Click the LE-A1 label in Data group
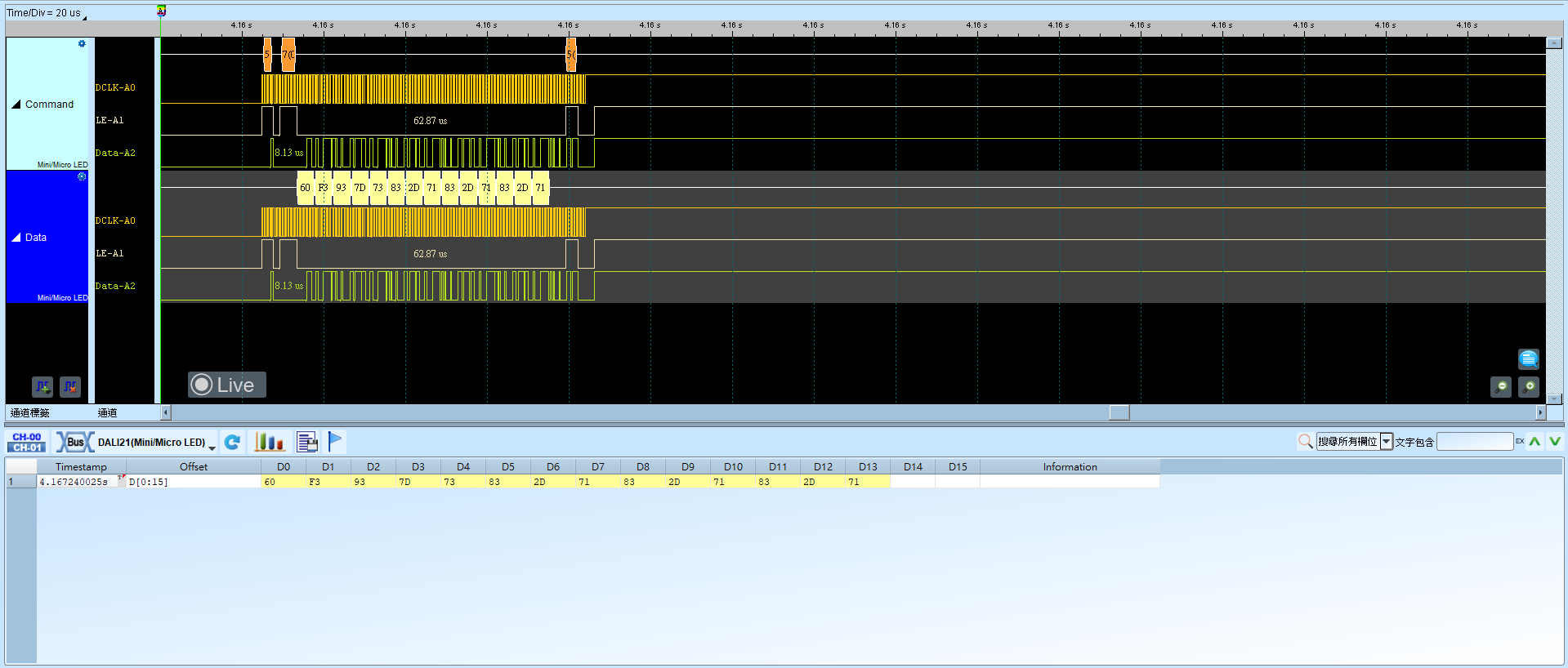The image size is (1568, 668). [x=109, y=253]
